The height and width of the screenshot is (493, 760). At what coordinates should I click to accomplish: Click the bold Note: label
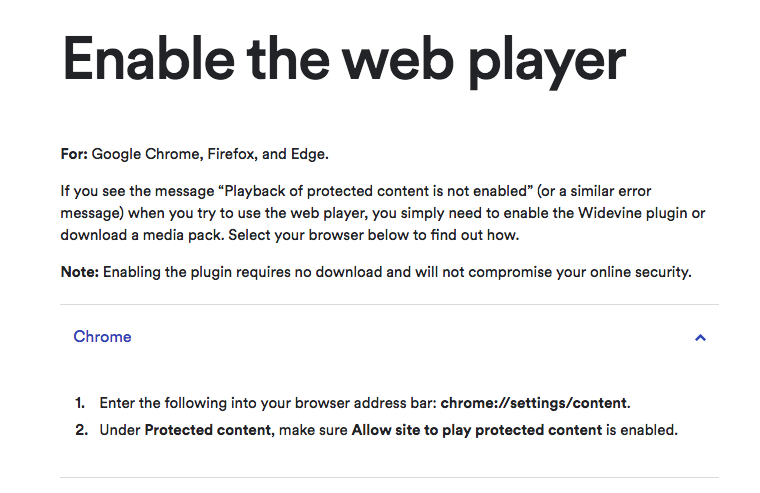point(79,272)
